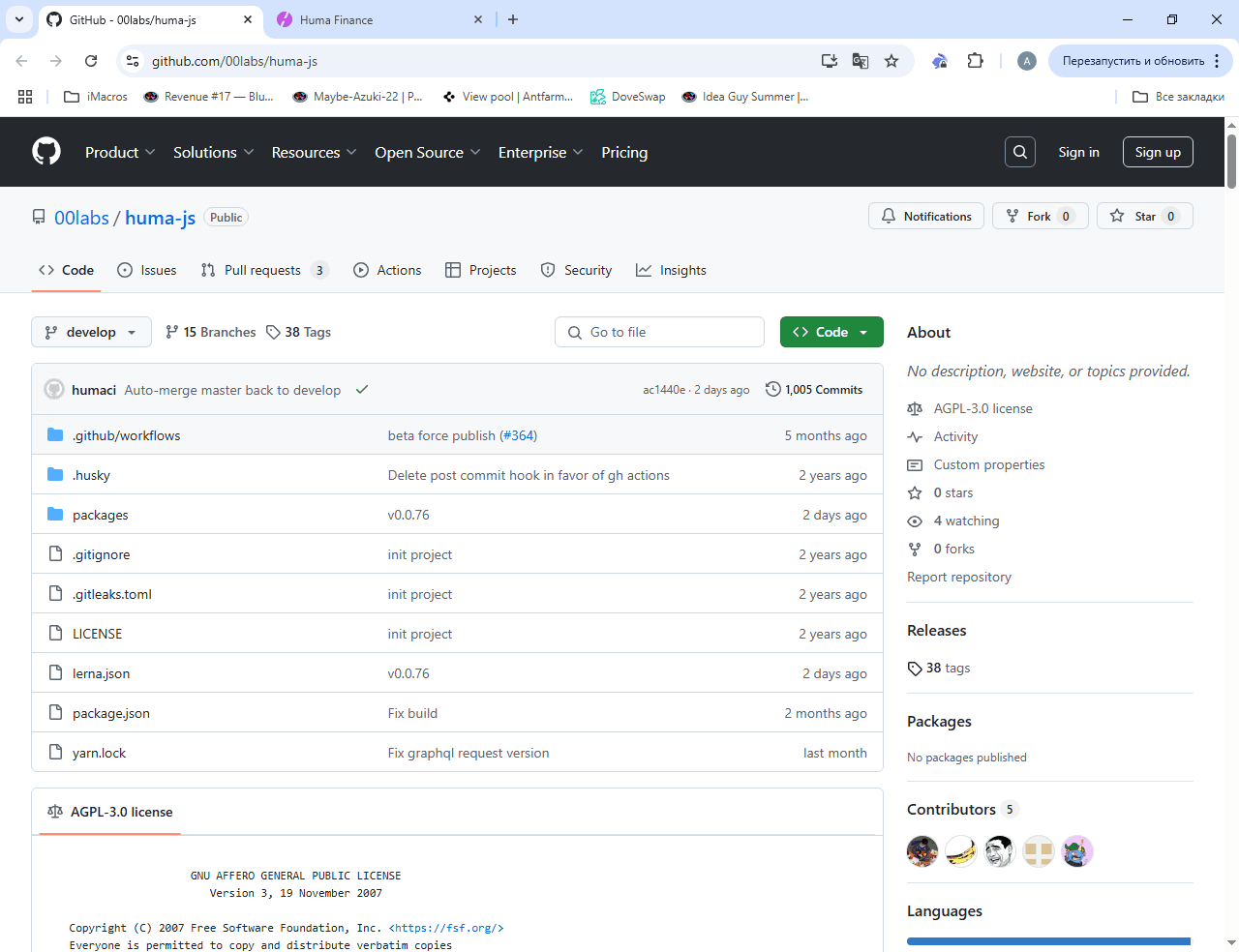Open the develop branch selector
1239x952 pixels.
[x=91, y=332]
